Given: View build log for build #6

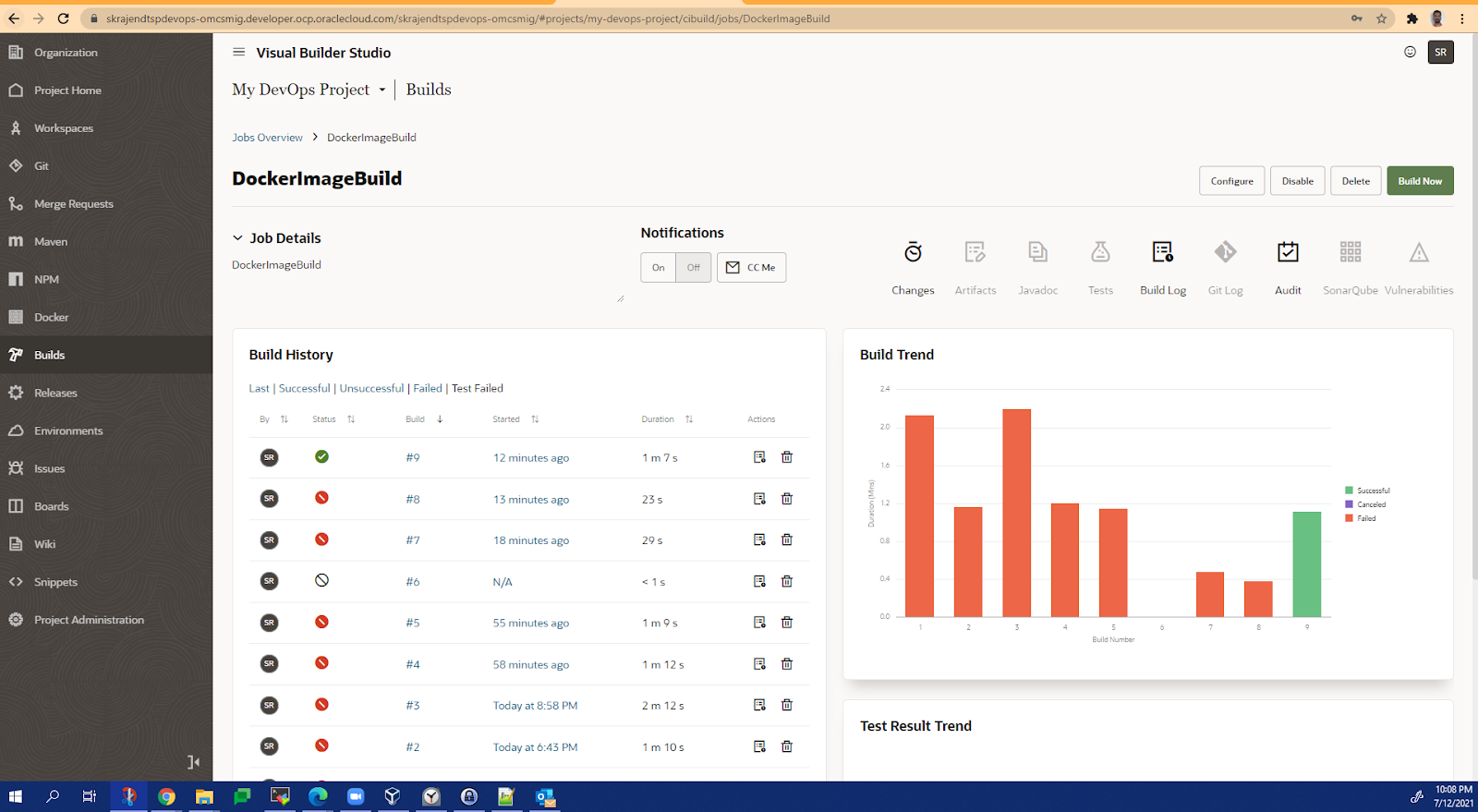Looking at the screenshot, I should coord(759,581).
